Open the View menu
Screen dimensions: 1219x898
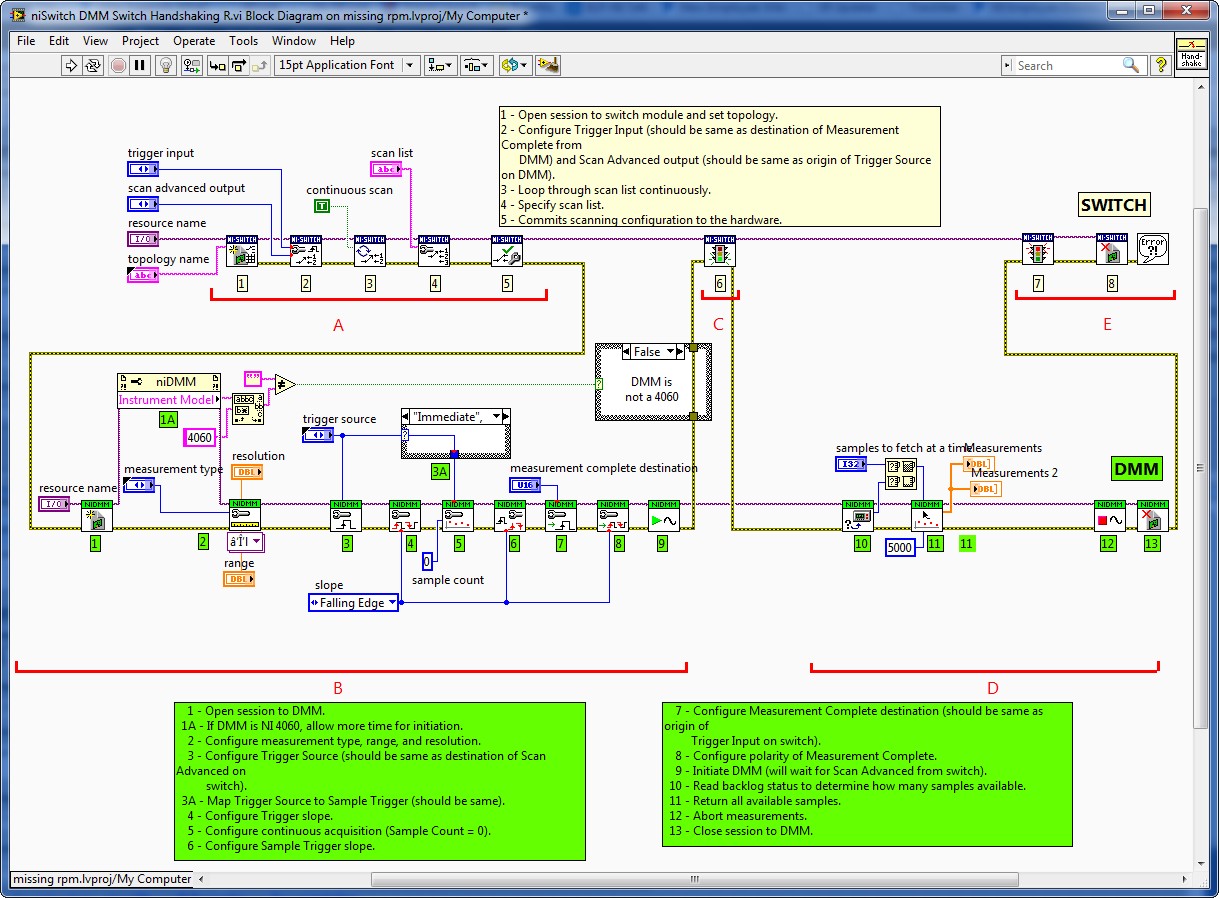click(x=95, y=41)
